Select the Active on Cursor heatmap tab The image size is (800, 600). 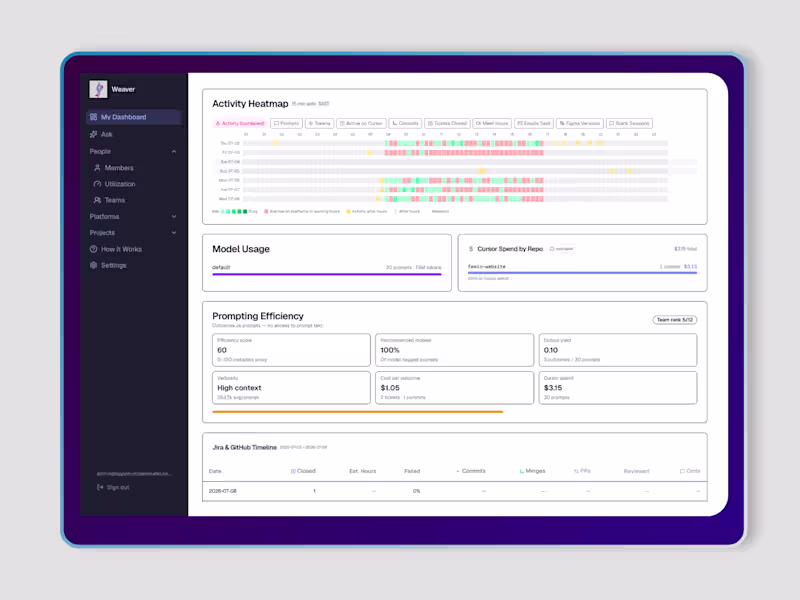361,123
